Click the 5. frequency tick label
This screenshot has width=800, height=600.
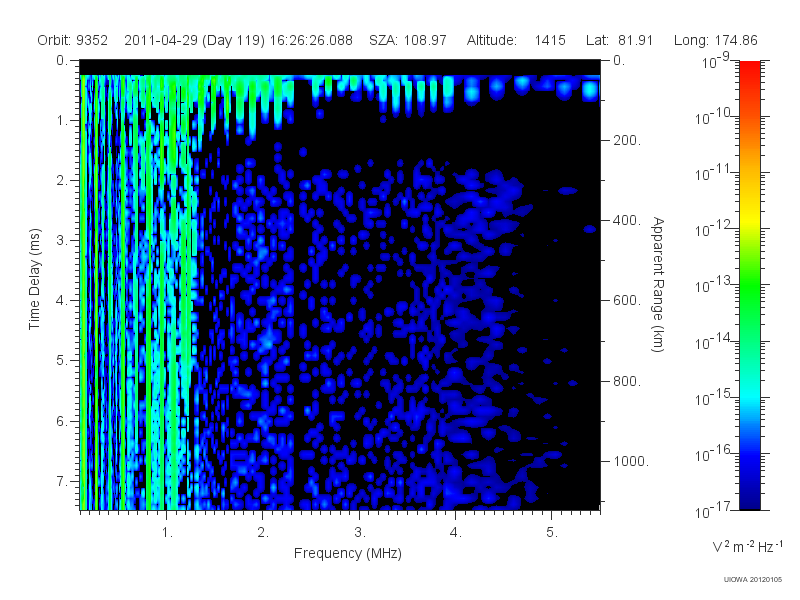(552, 533)
